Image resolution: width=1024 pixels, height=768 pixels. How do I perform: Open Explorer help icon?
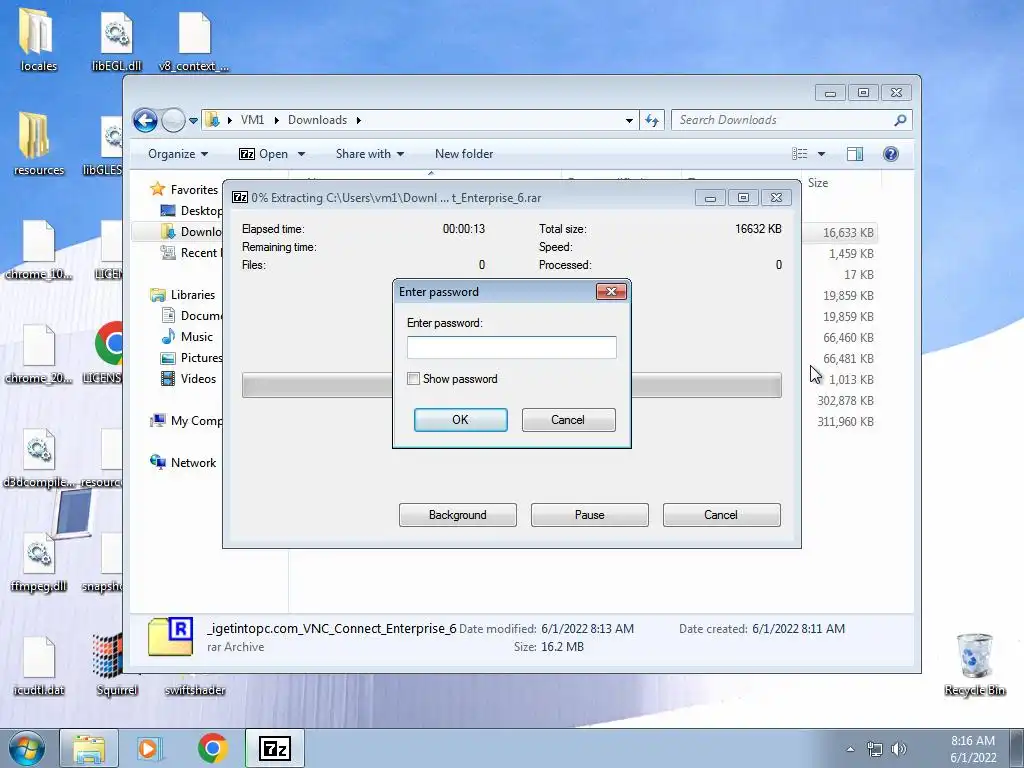click(x=891, y=154)
